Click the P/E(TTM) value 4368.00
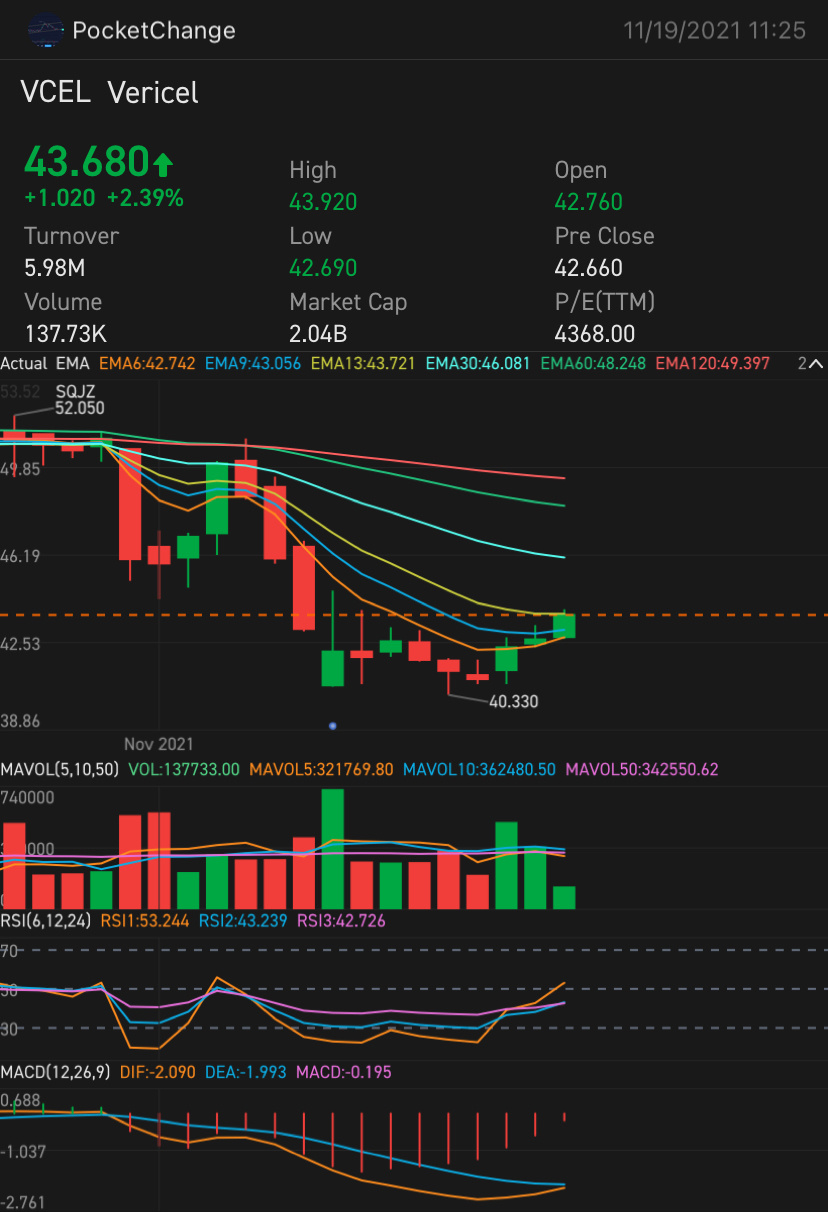Viewport: 828px width, 1212px height. pyautogui.click(x=595, y=334)
